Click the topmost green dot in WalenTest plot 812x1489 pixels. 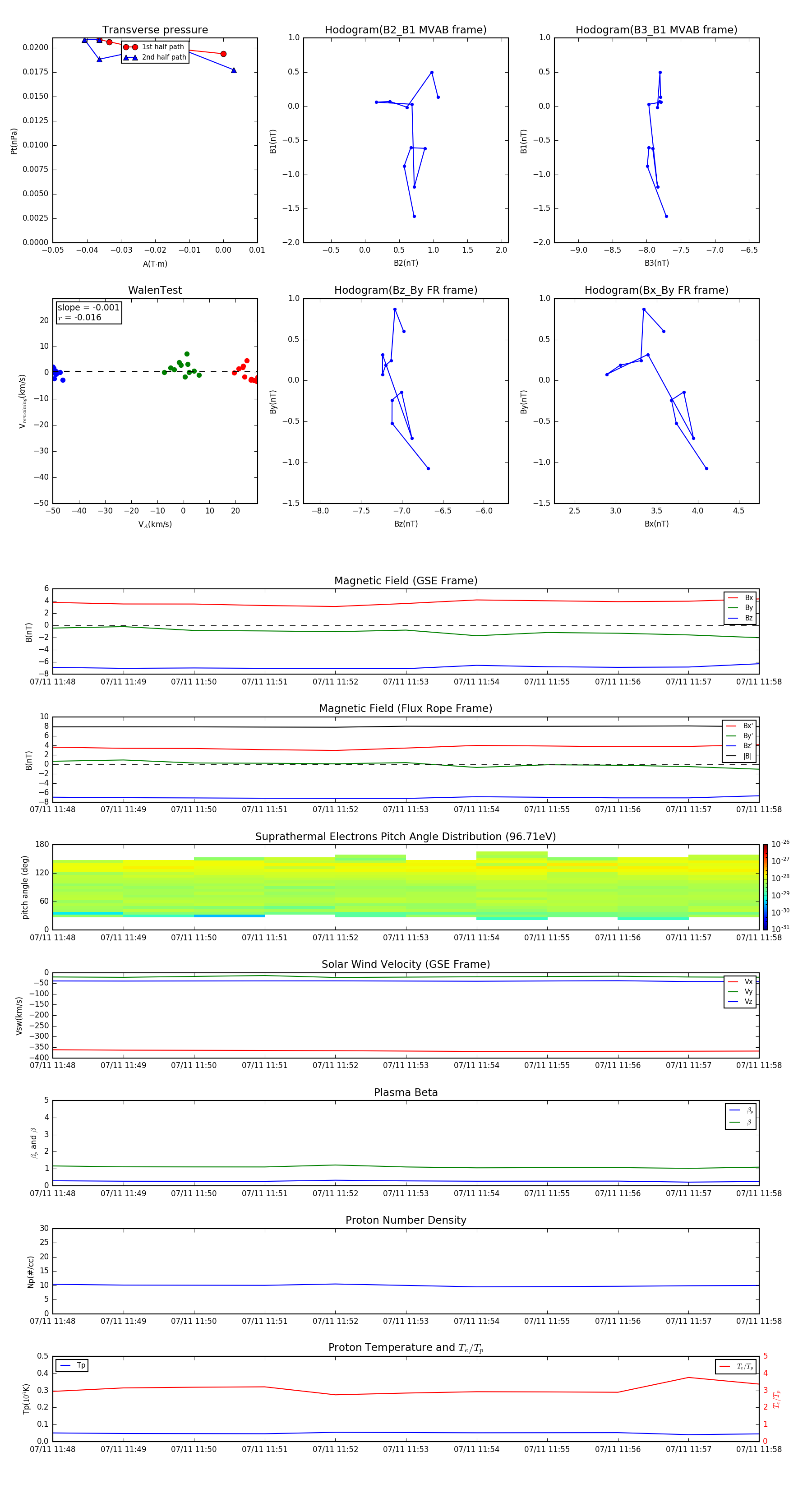point(187,354)
